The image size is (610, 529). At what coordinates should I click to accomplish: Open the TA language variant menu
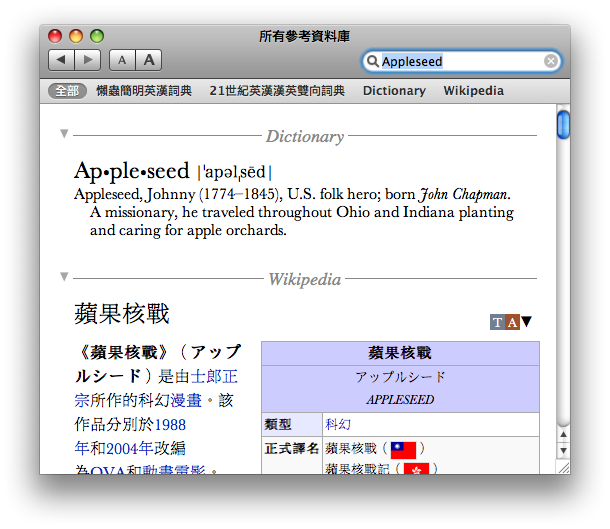pos(511,322)
